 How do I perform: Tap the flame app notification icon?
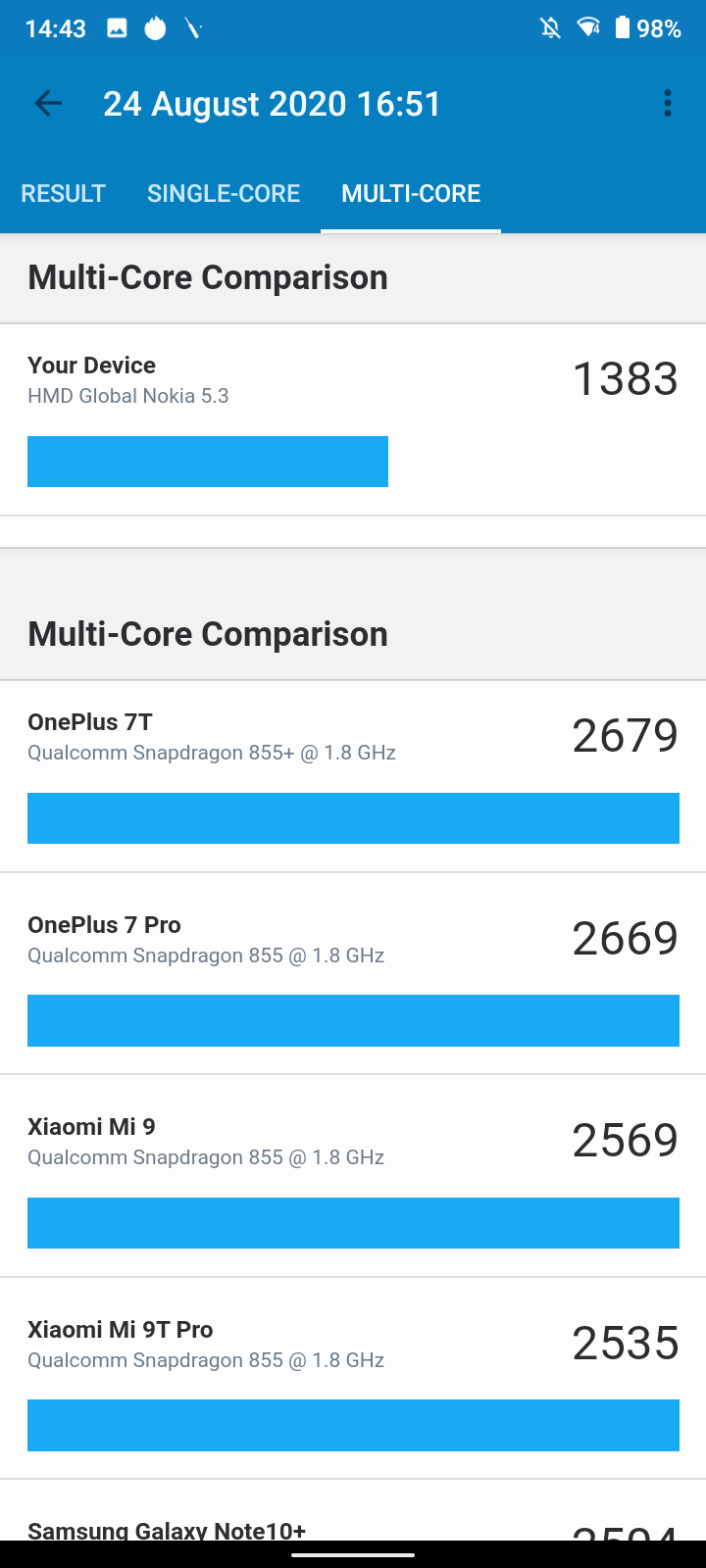pos(155,28)
